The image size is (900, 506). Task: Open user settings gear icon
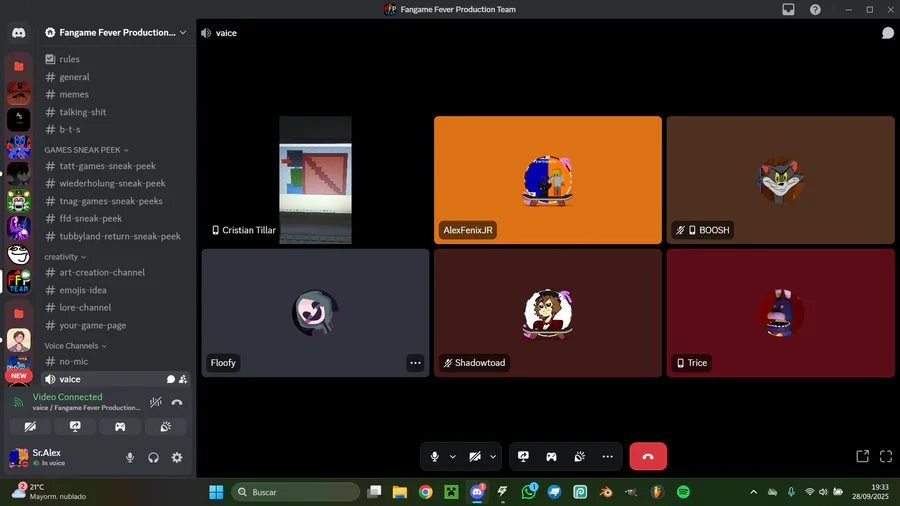click(177, 457)
